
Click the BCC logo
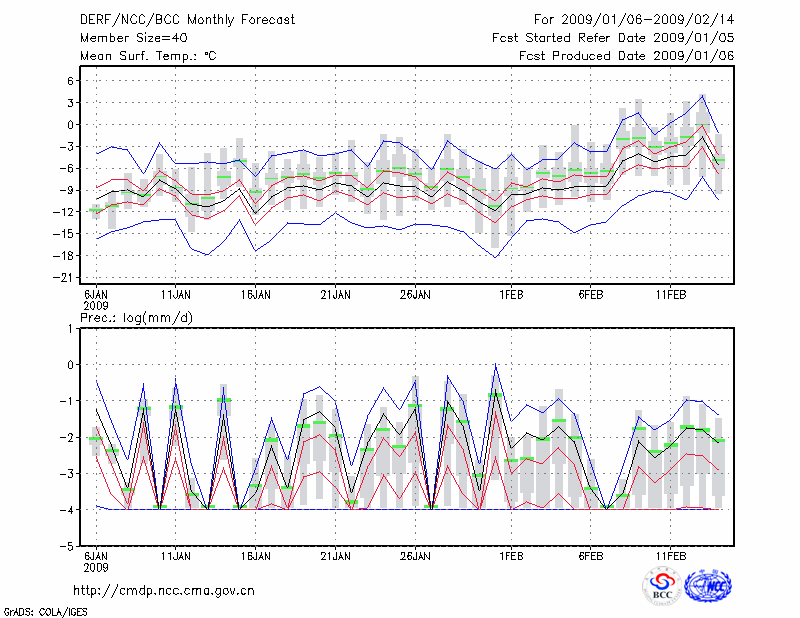(662, 586)
